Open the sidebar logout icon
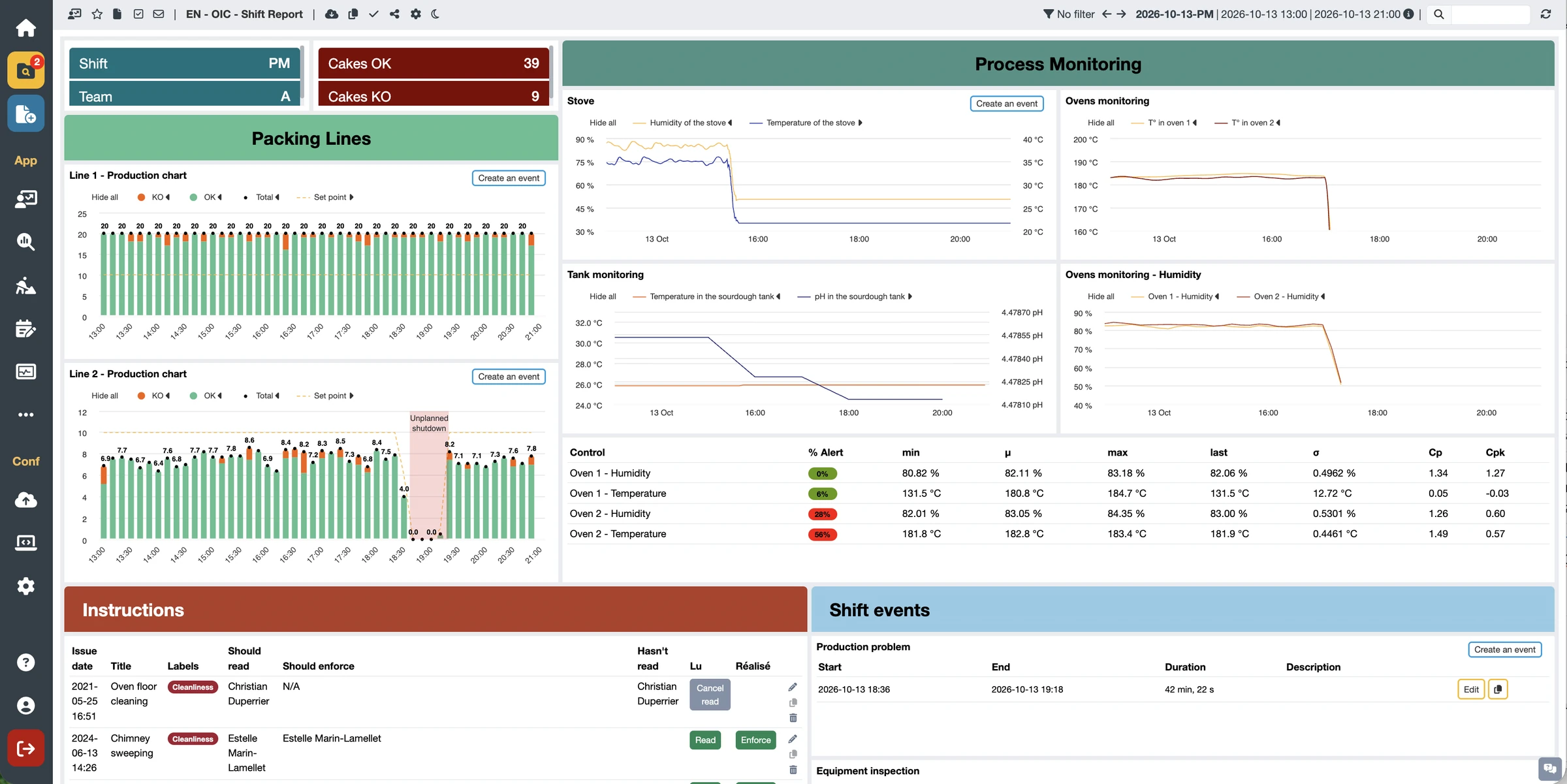Image resolution: width=1567 pixels, height=784 pixels. (25, 748)
